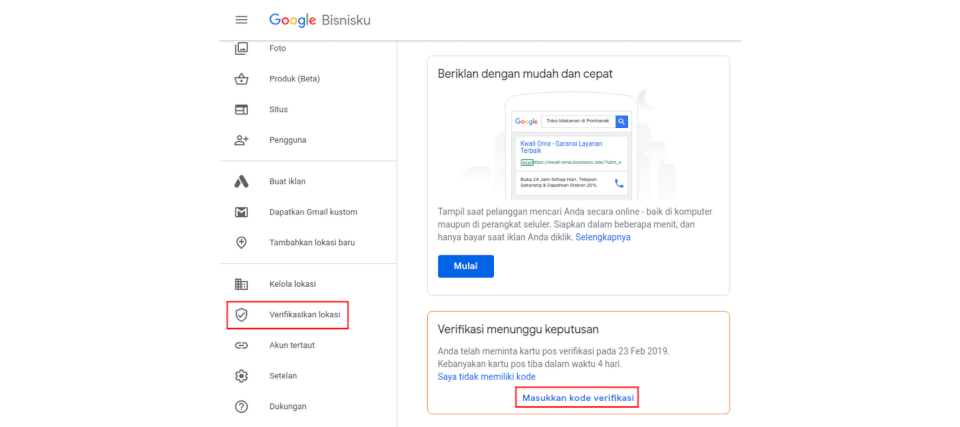Click the Akun tertaut link icon

click(x=241, y=346)
